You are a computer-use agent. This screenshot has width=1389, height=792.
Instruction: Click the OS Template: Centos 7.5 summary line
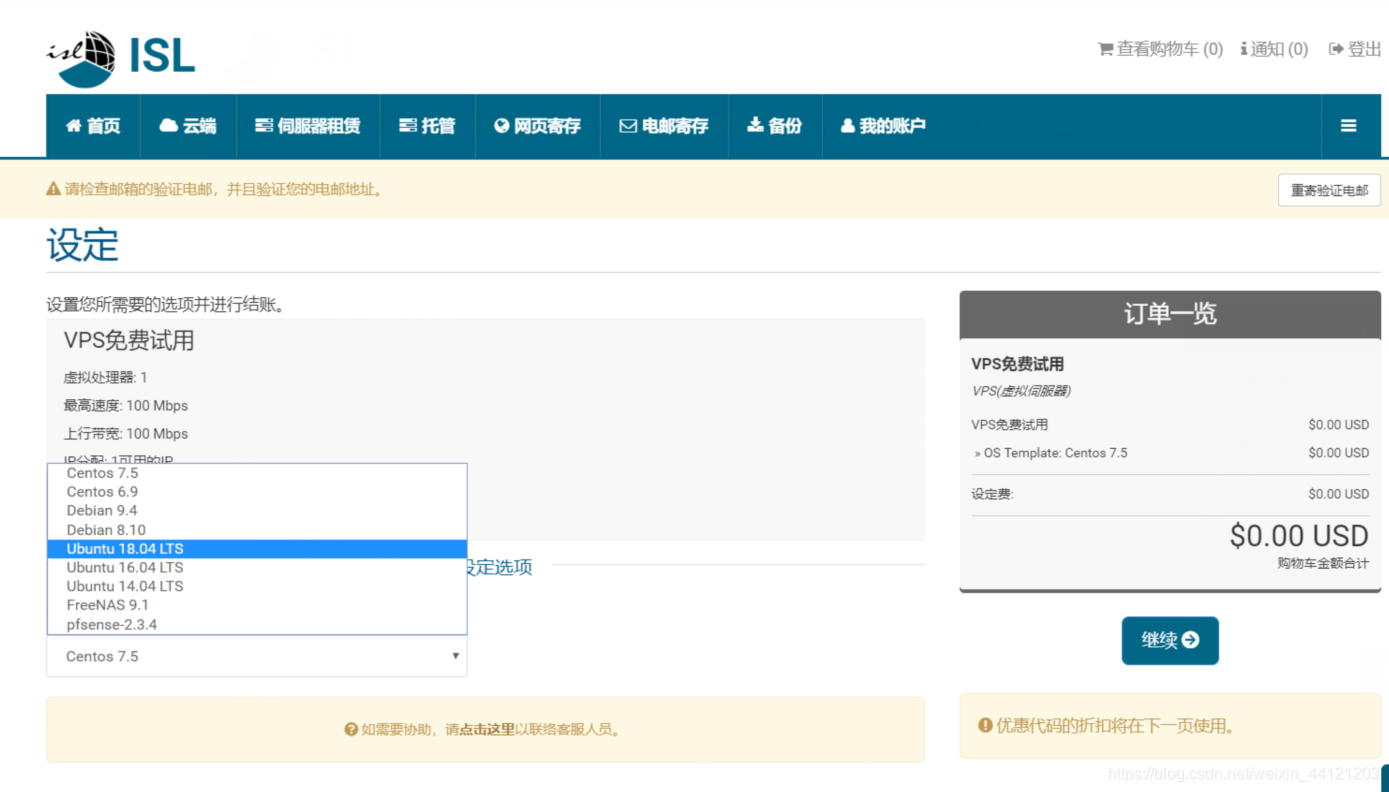pos(1170,453)
